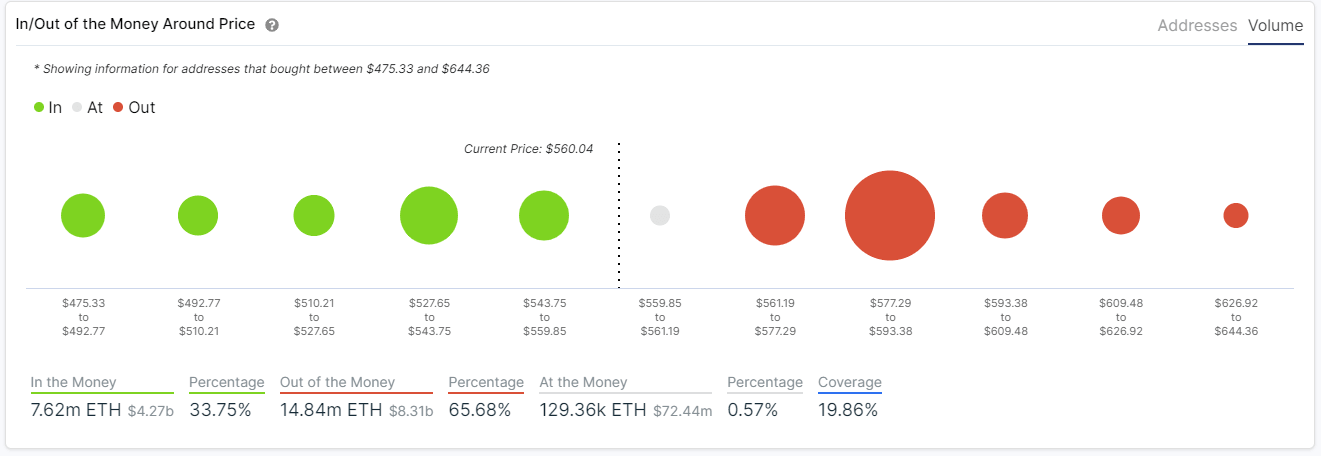This screenshot has width=1321, height=456.
Task: Click the green bubble for $527.65 to $543.75
Action: 429,215
